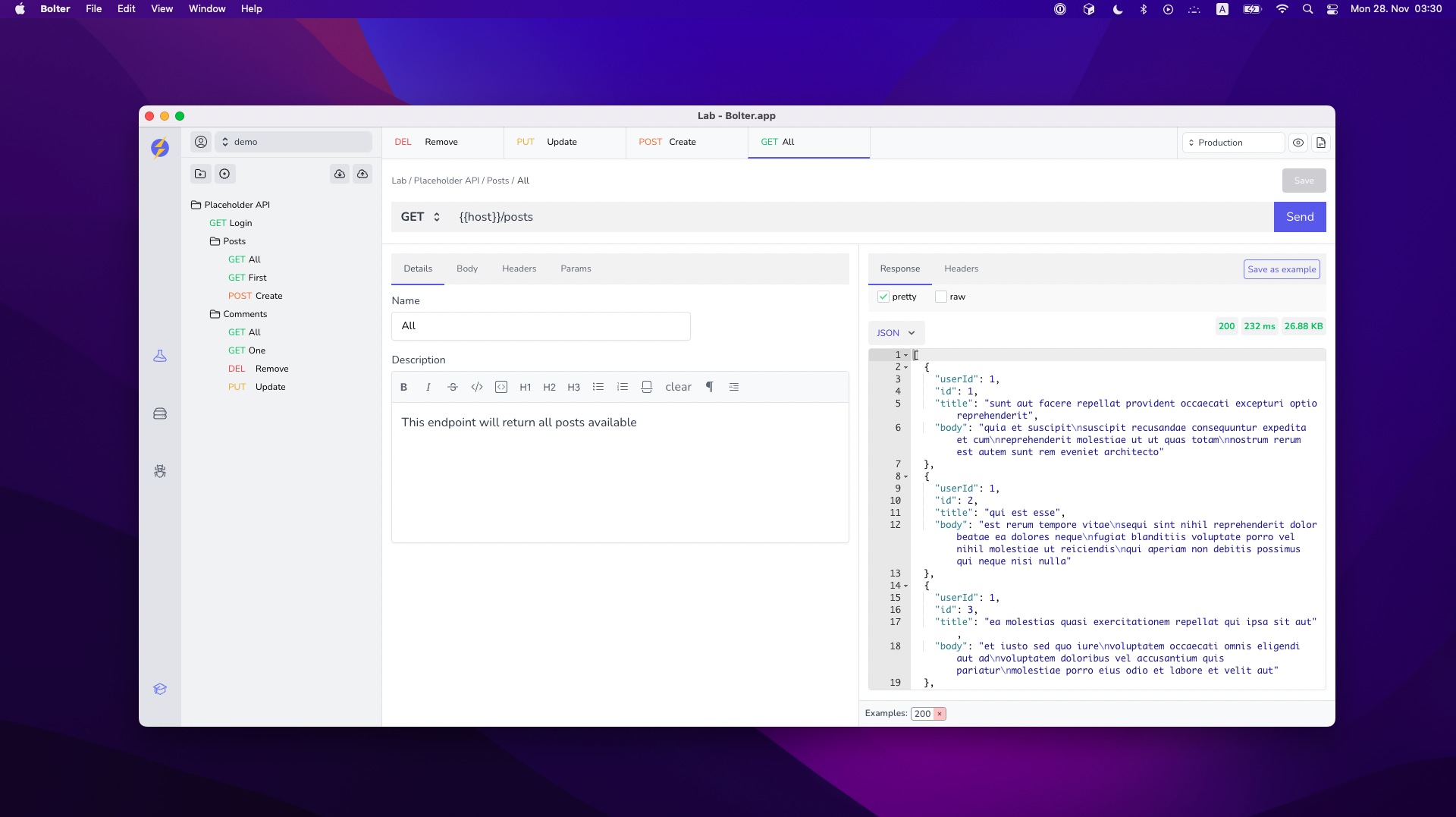1456x817 pixels.
Task: Open the response Headers tab
Action: [x=962, y=269]
